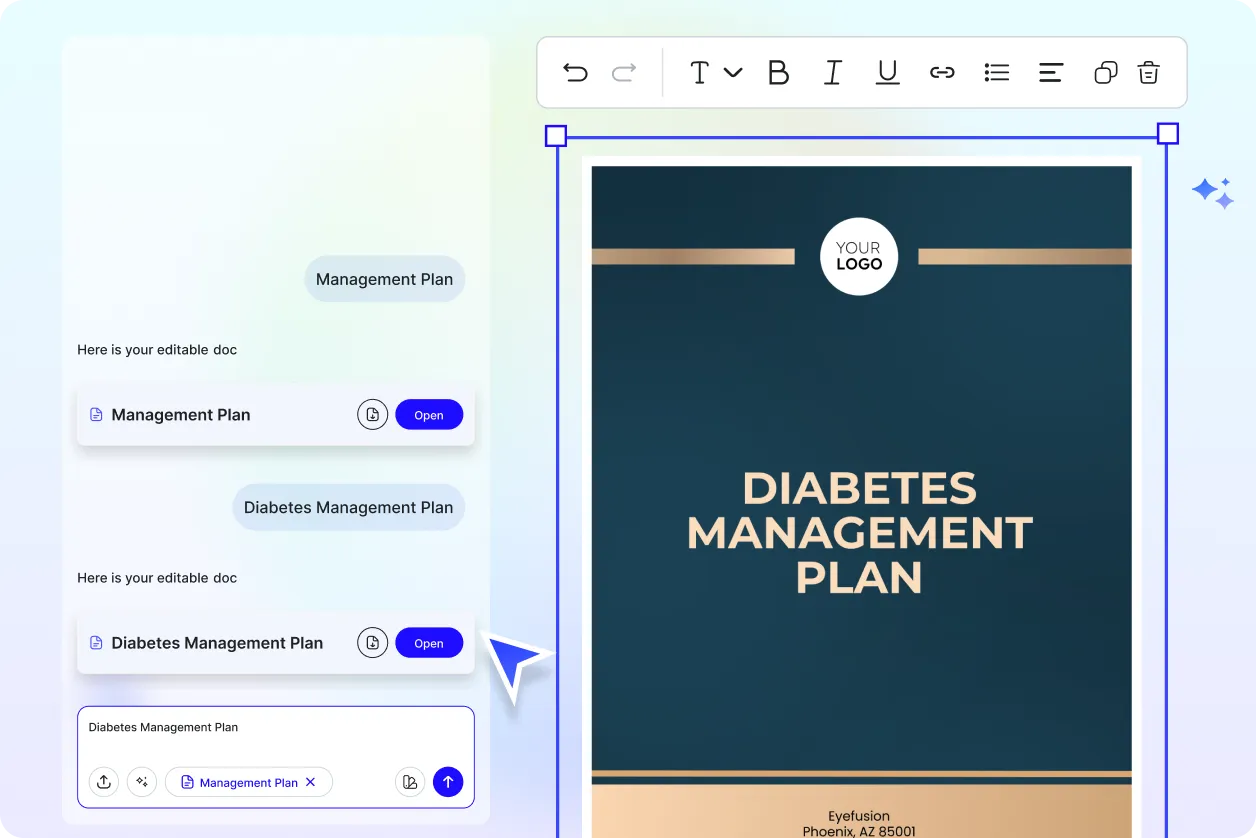Download the Management Plan doc
This screenshot has height=838, width=1256.
click(x=372, y=415)
